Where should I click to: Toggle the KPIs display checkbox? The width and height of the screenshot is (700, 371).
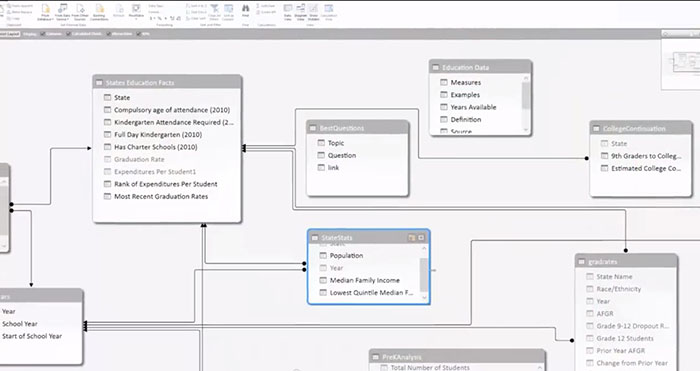click(139, 34)
